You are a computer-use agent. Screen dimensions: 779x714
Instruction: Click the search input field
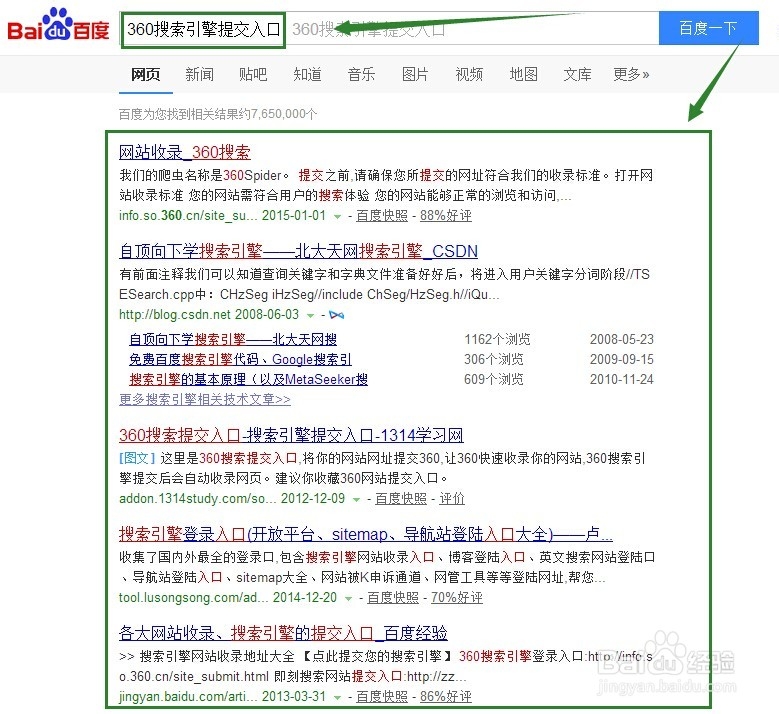coord(390,29)
